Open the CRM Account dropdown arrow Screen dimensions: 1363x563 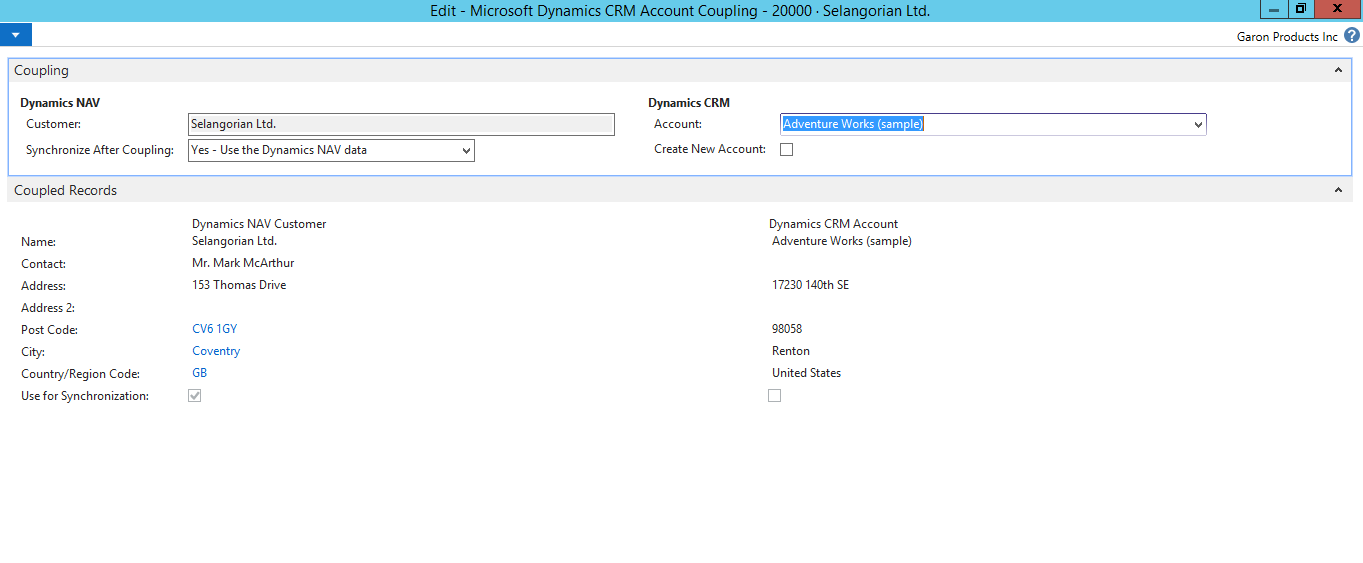(x=1198, y=125)
